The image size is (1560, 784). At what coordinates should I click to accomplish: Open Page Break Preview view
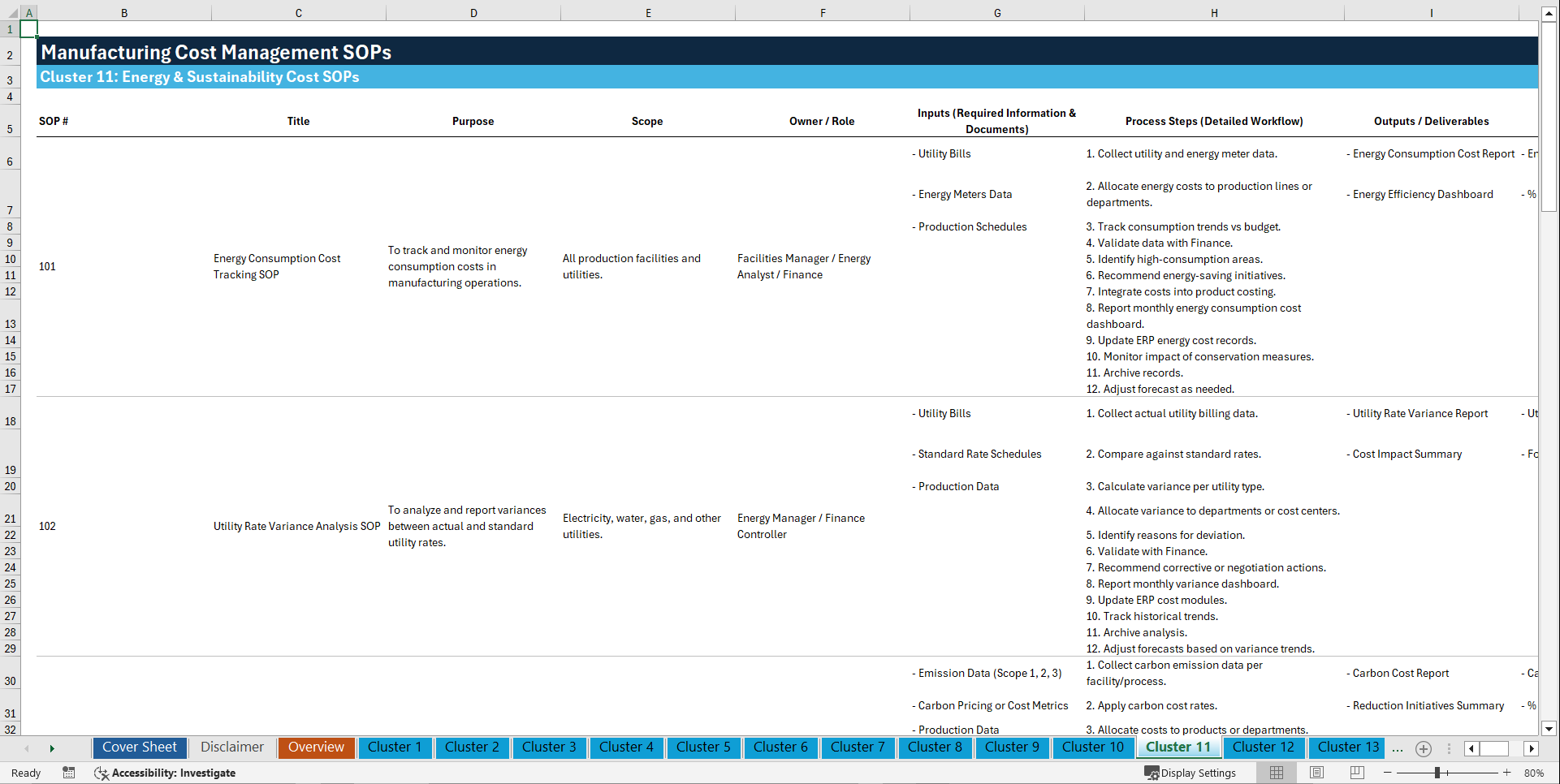click(1356, 773)
